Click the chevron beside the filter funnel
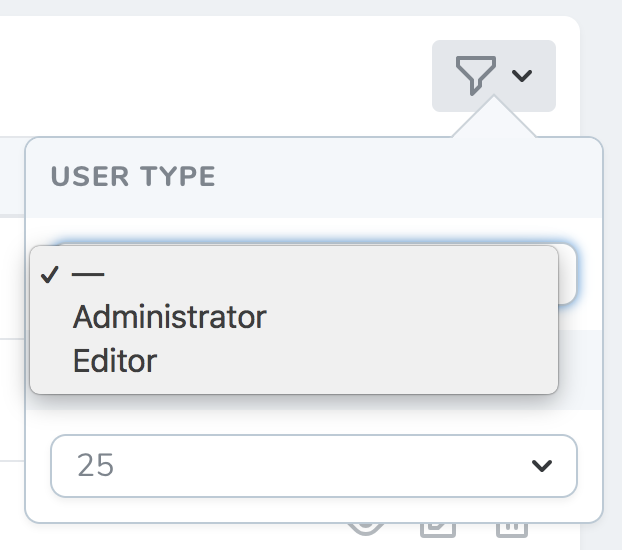 coord(521,75)
